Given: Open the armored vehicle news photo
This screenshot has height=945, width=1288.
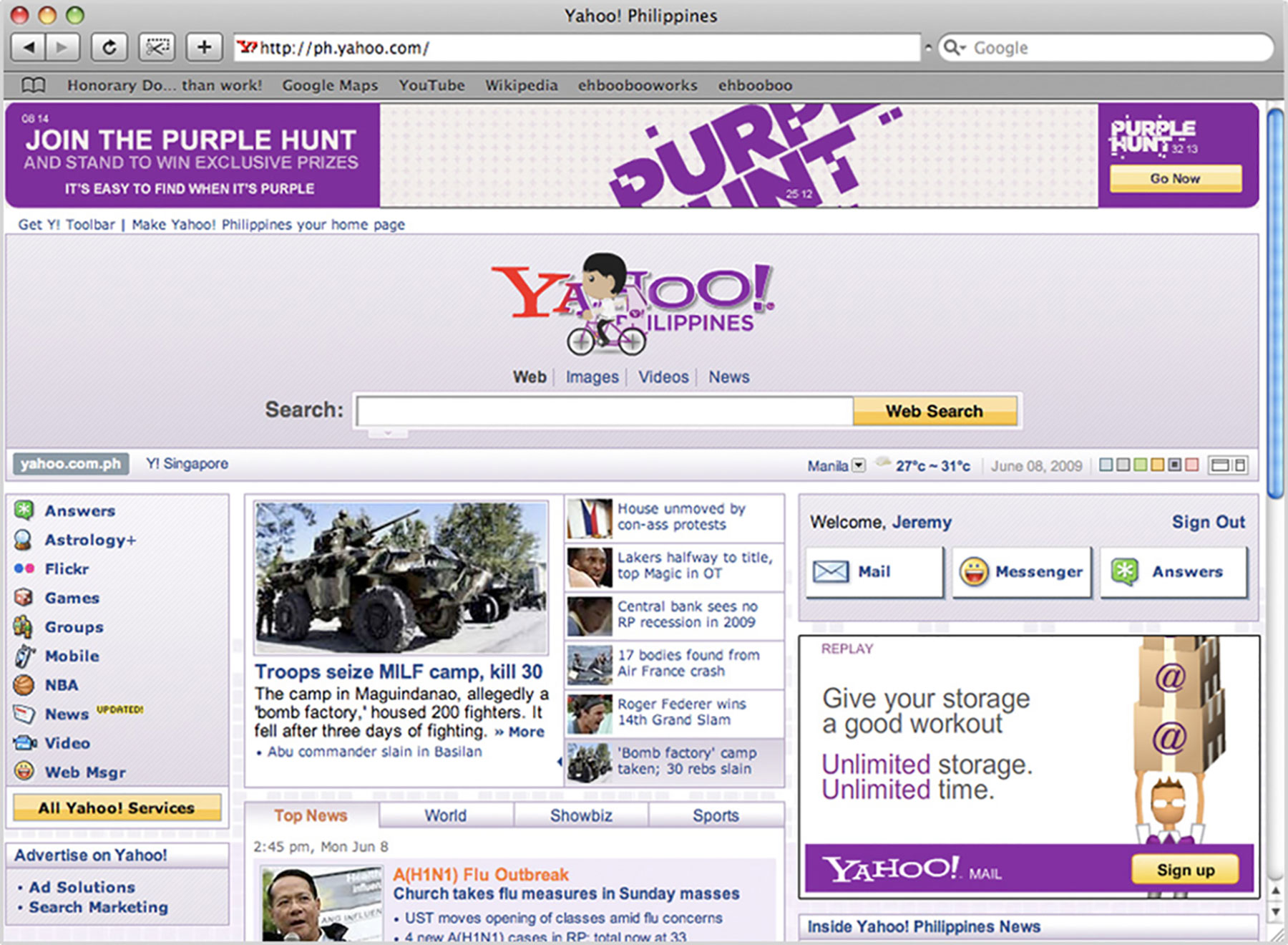Looking at the screenshot, I should tap(401, 578).
